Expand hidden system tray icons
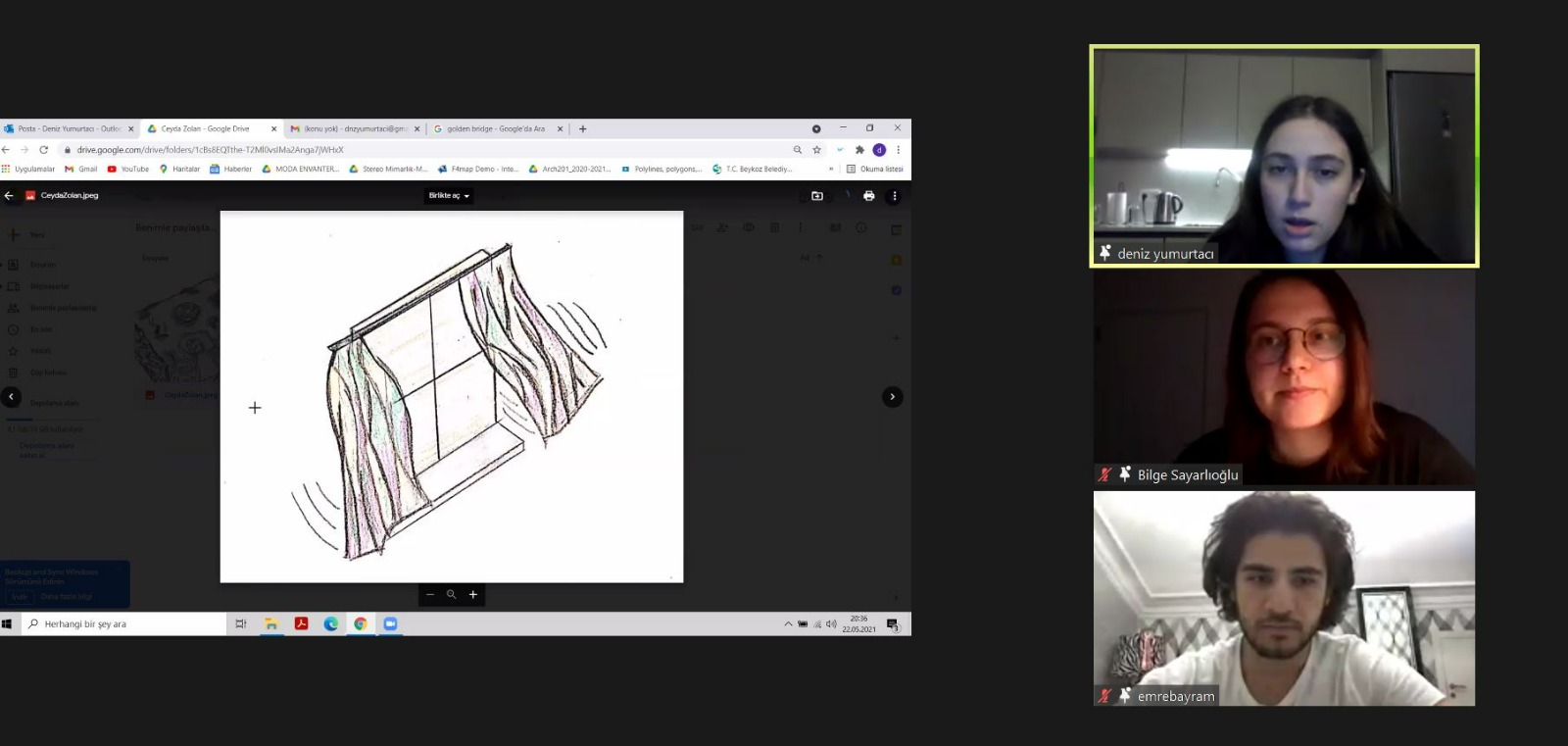 788,623
